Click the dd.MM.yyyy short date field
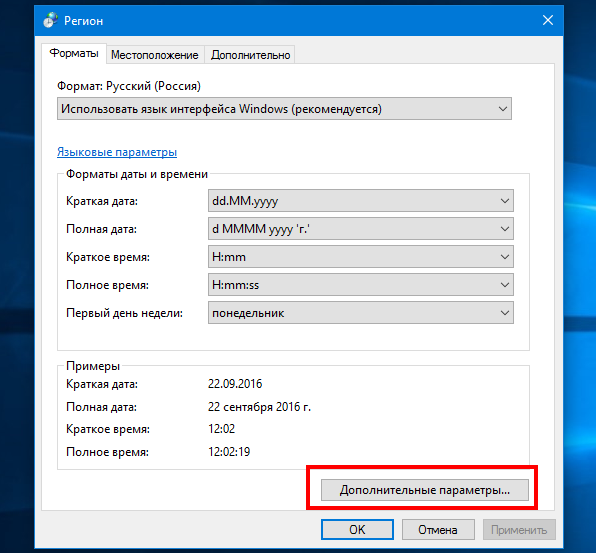Viewport: 596px width, 553px height. (x=361, y=201)
